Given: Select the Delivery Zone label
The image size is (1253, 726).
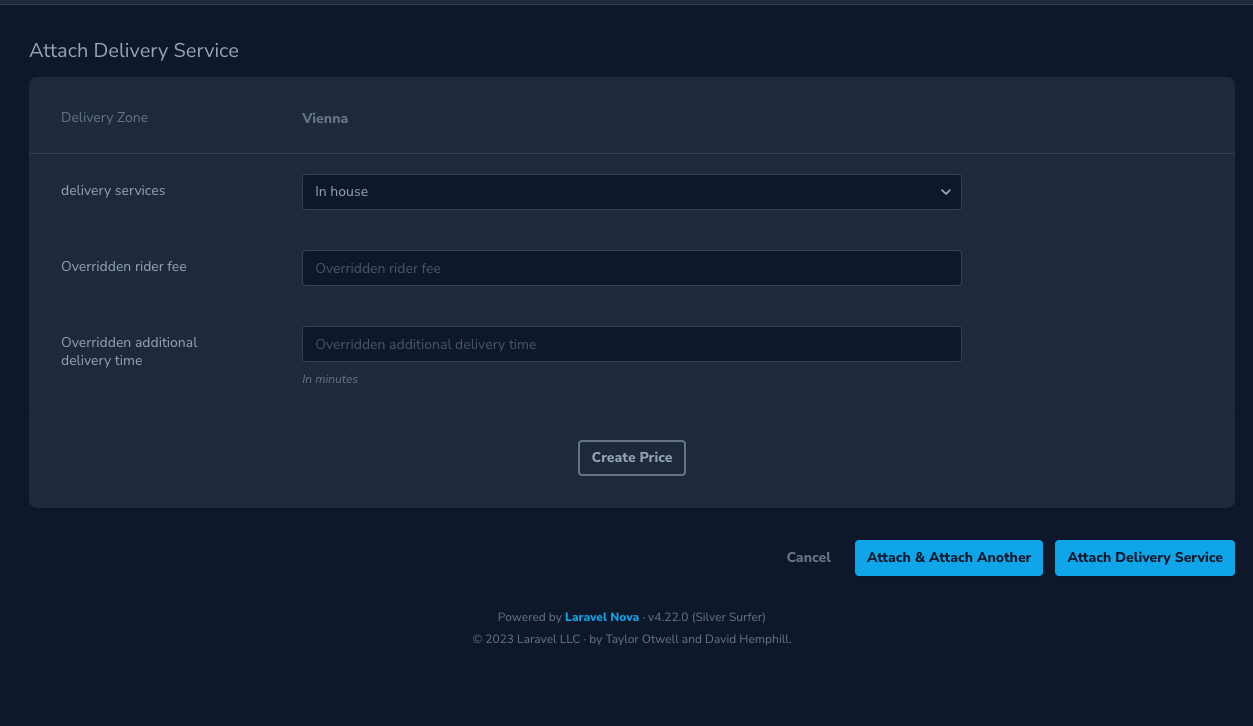Looking at the screenshot, I should pos(104,117).
